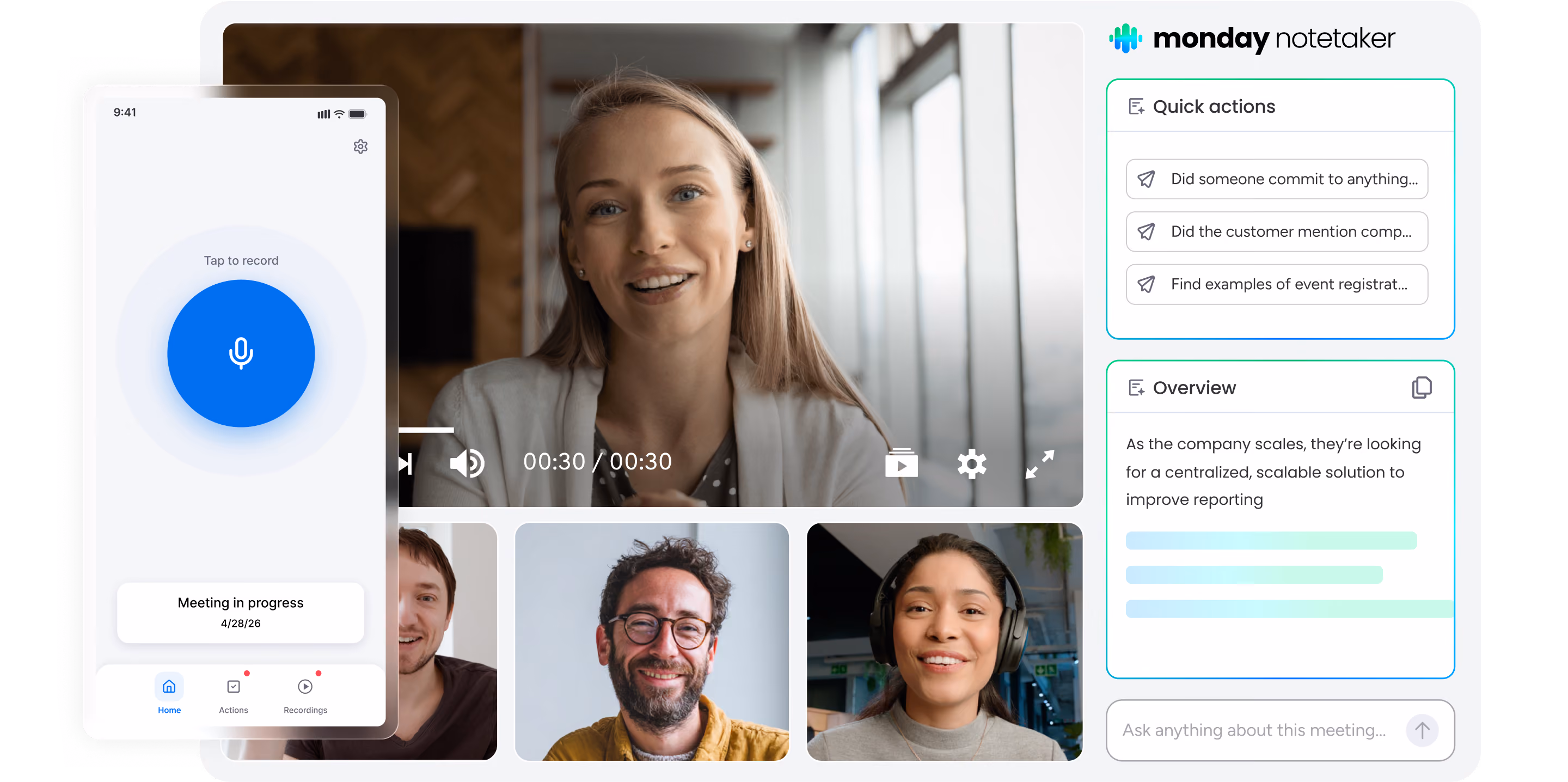Mute the video using the speaker icon
The width and height of the screenshot is (1568, 782).
pos(467,463)
